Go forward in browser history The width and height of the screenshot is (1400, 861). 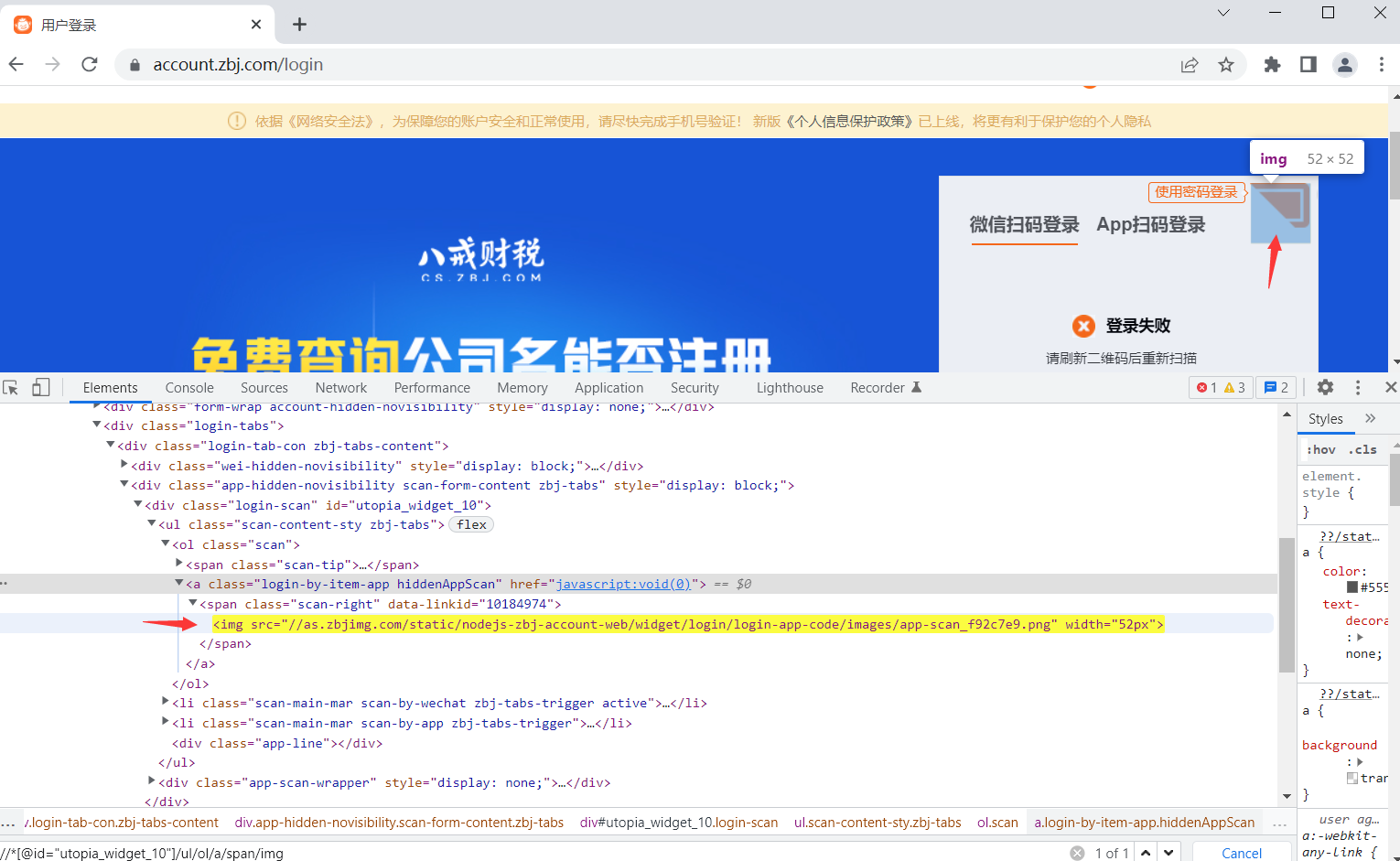point(52,64)
